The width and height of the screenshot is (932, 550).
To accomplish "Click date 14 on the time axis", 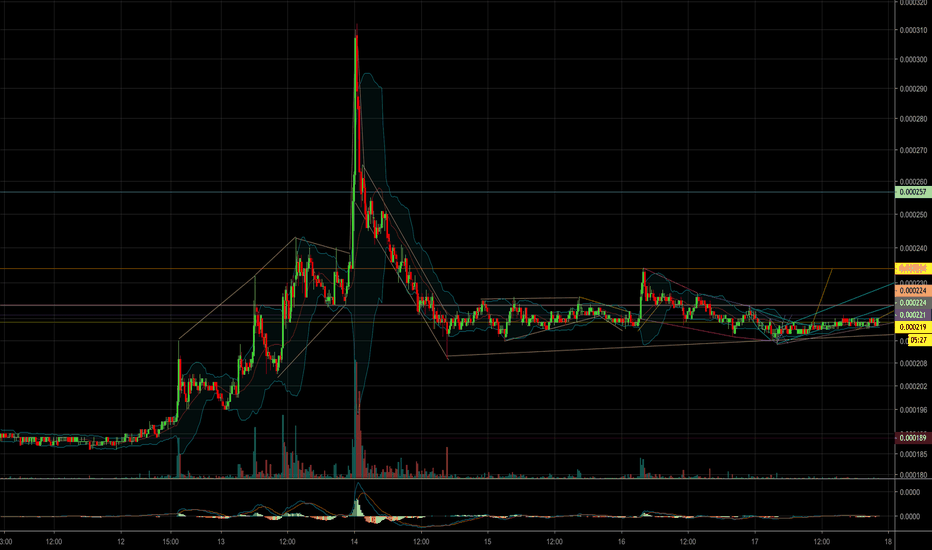I will pyautogui.click(x=354, y=542).
